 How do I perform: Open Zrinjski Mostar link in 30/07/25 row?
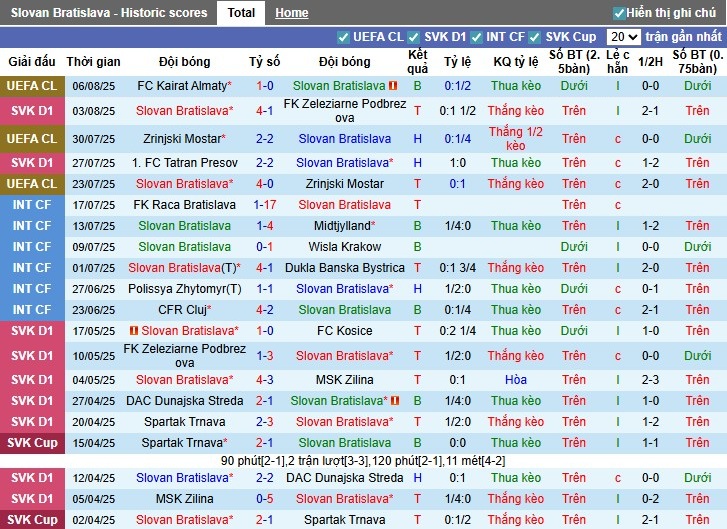click(182, 139)
